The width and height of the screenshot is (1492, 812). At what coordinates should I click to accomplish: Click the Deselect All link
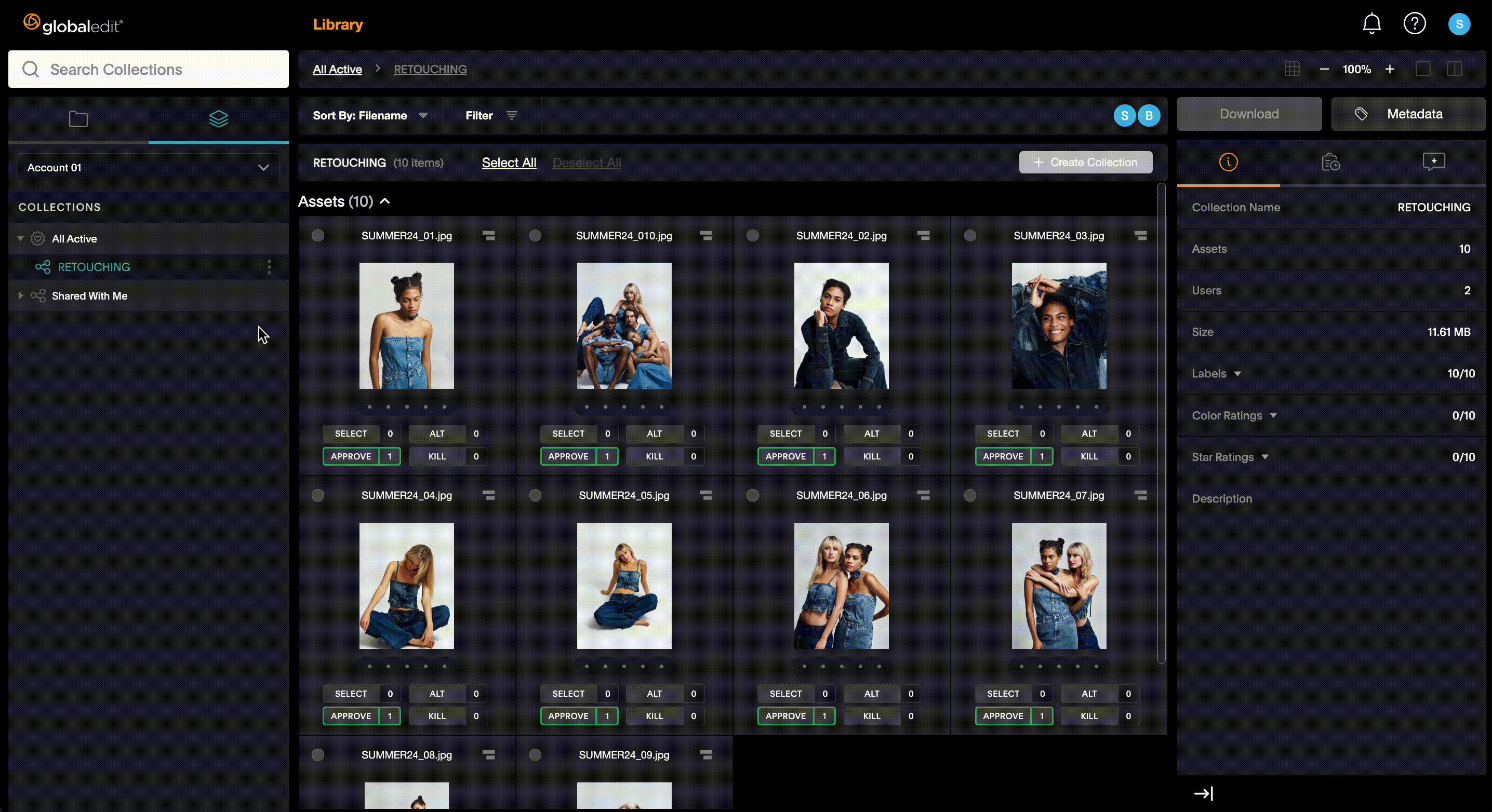(587, 163)
